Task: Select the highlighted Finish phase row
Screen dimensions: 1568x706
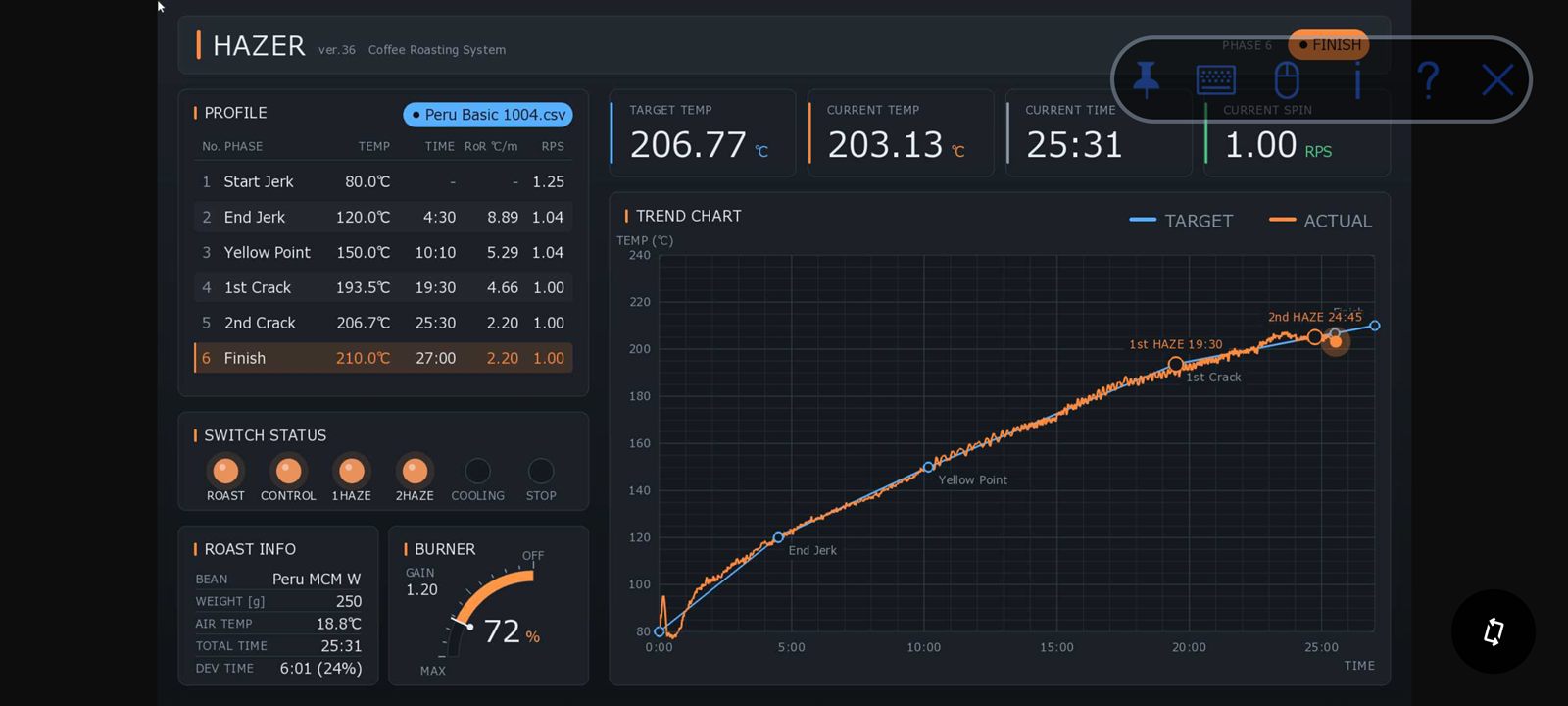Action: [383, 358]
